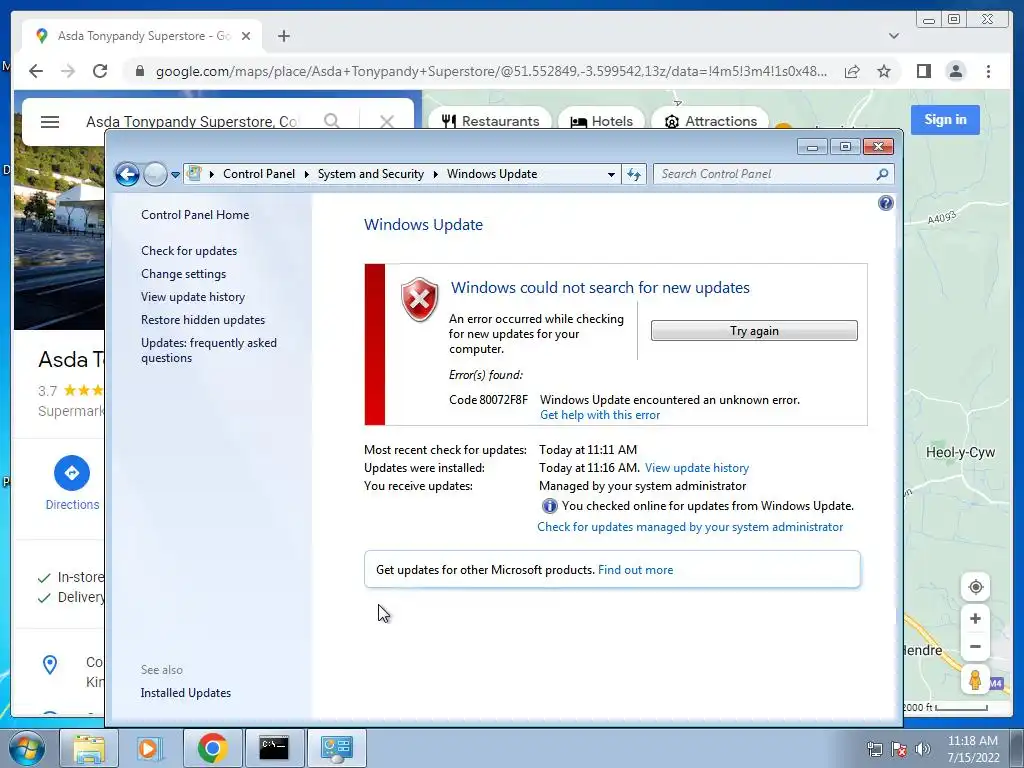Open Chrome three-dot menu
This screenshot has height=768, width=1024.
(988, 71)
